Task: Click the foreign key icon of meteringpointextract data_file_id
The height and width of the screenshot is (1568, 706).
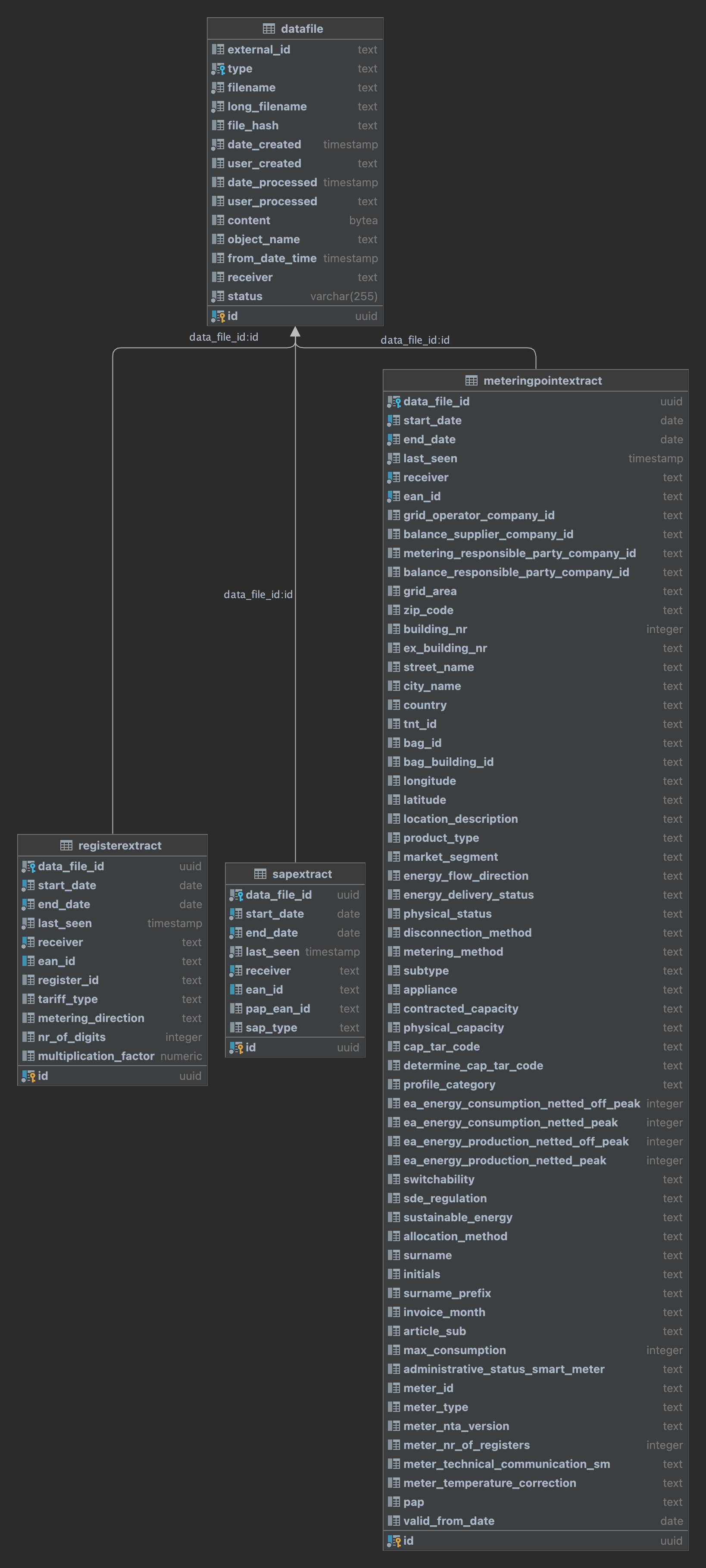Action: point(394,402)
